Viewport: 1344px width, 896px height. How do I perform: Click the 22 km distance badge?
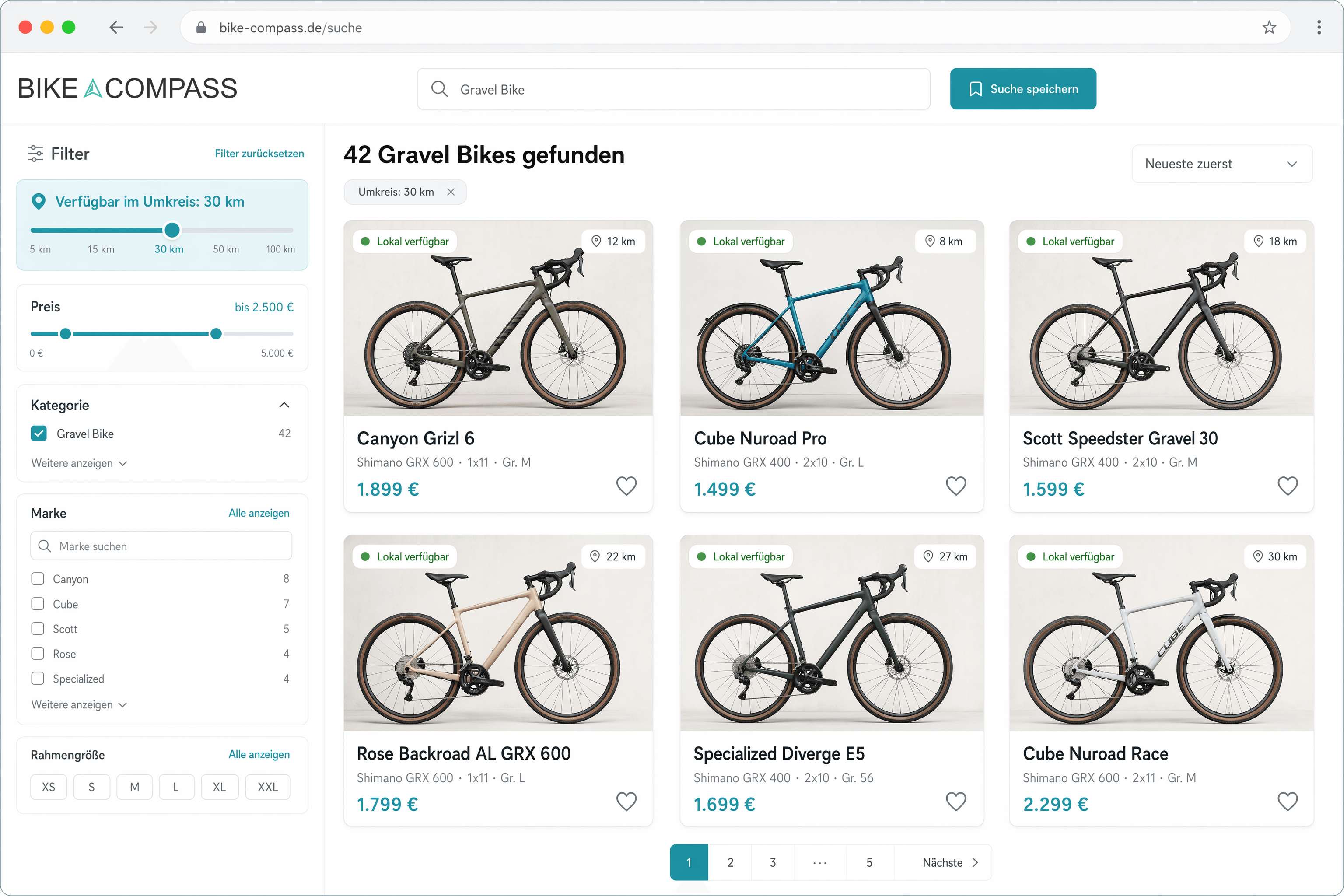coord(613,556)
